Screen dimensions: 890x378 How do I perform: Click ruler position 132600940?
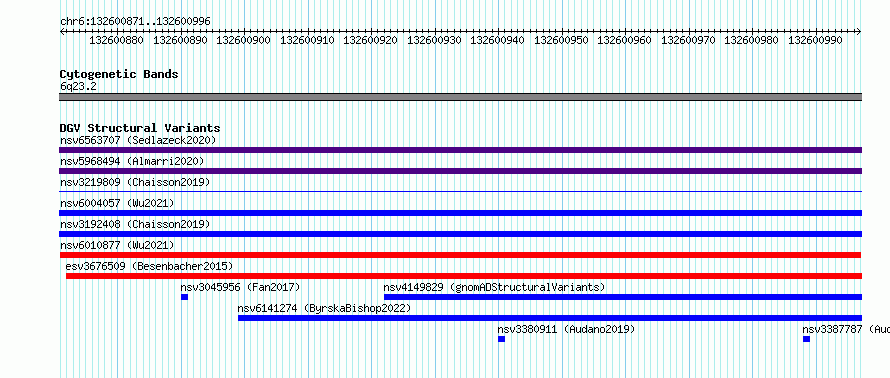click(x=498, y=41)
